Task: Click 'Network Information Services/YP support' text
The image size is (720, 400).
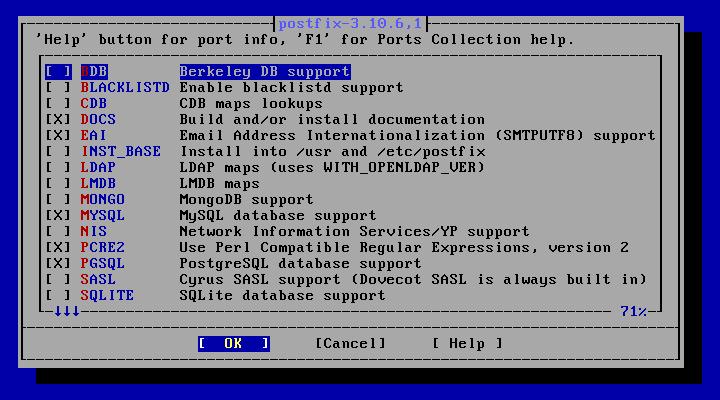Action: (x=354, y=231)
